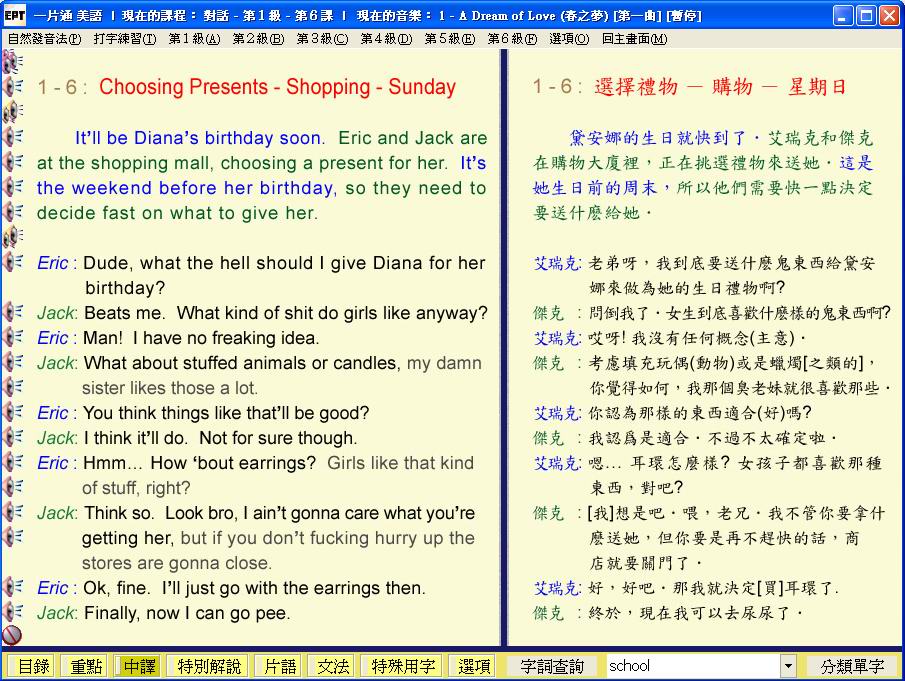Viewport: 905px width, 681px height.
Task: Toggle the 中譯 Chinese translation button
Action: tap(139, 666)
